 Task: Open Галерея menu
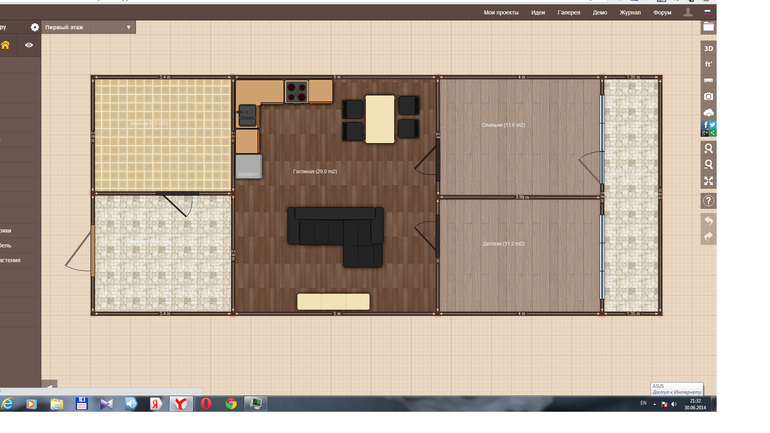click(569, 13)
